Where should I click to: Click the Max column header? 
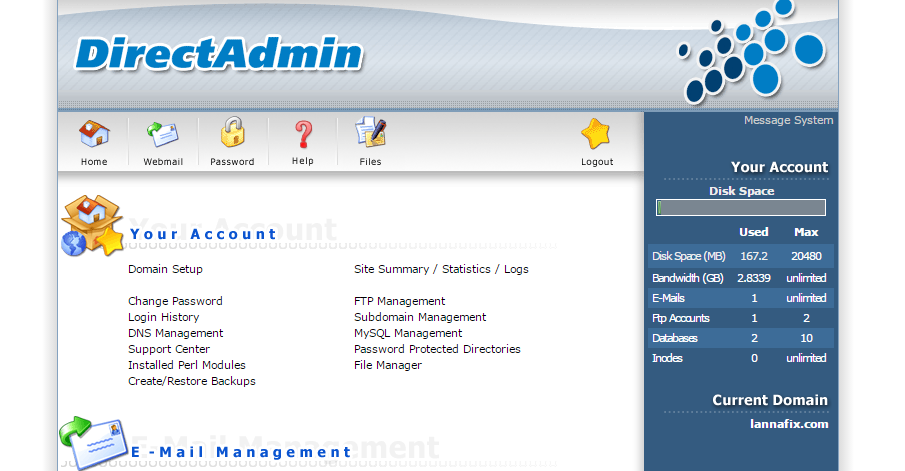click(806, 232)
